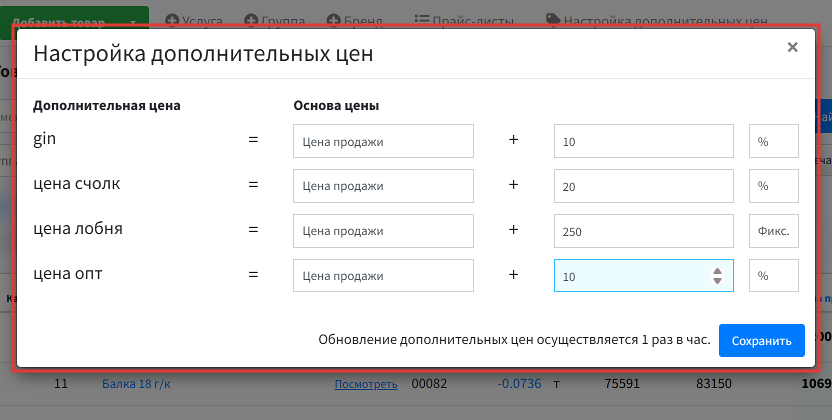Screen dimensions: 832x420
Task: Click the Основа цены column header
Action: pyautogui.click(x=336, y=106)
